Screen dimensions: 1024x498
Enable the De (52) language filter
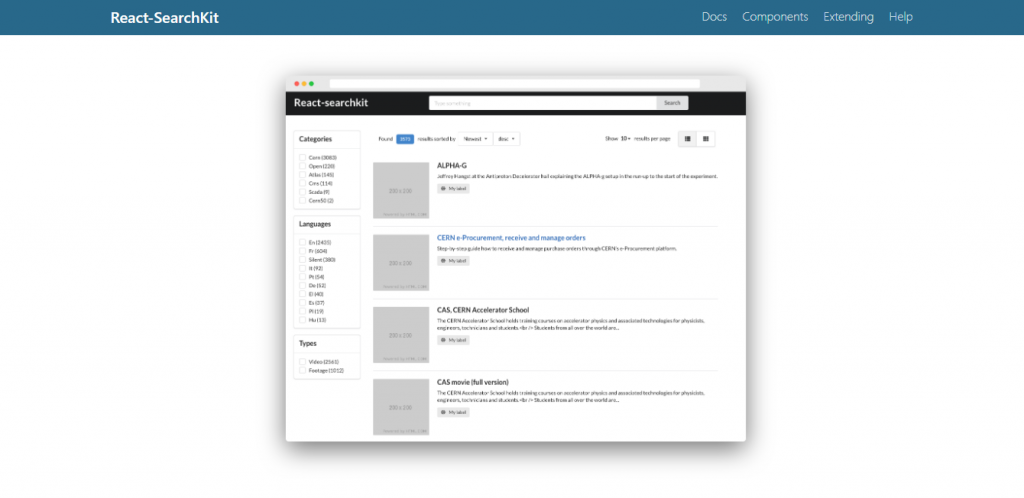pyautogui.click(x=302, y=285)
